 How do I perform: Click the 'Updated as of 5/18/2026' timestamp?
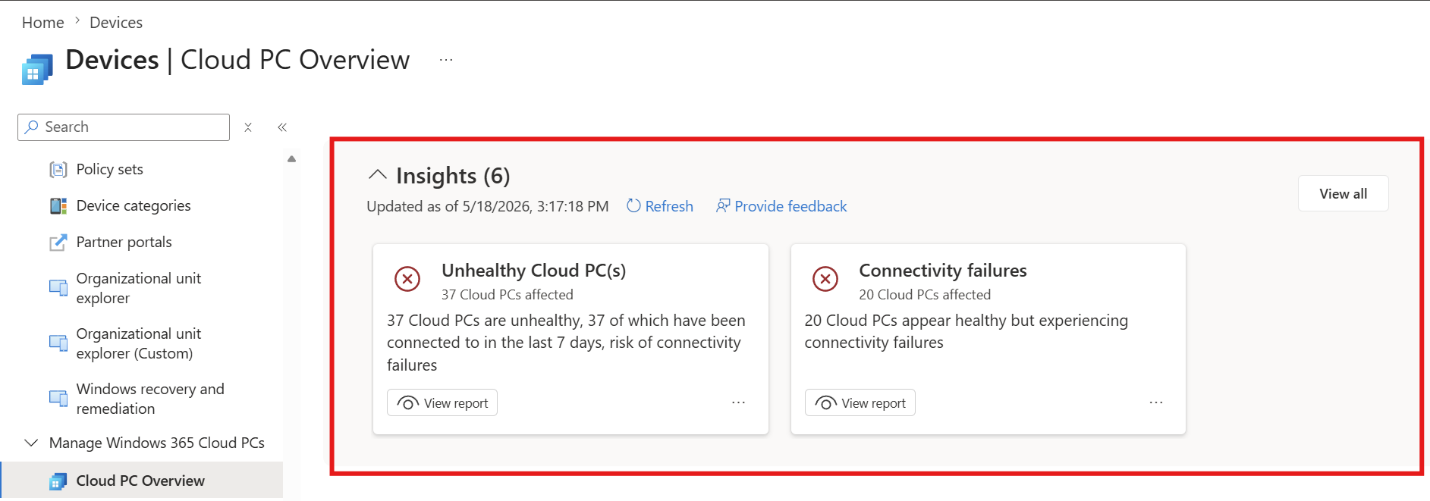coord(488,207)
